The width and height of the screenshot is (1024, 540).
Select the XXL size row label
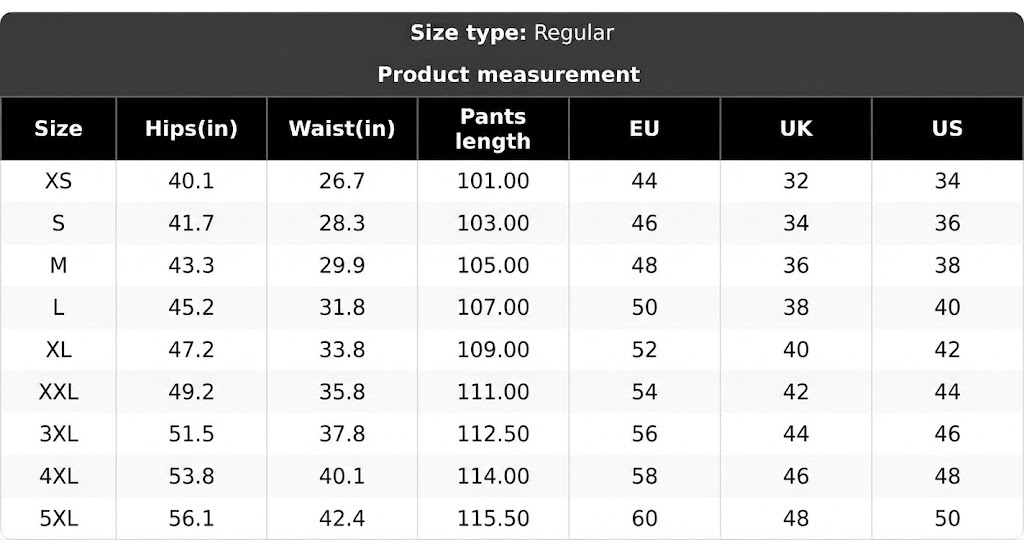58,392
